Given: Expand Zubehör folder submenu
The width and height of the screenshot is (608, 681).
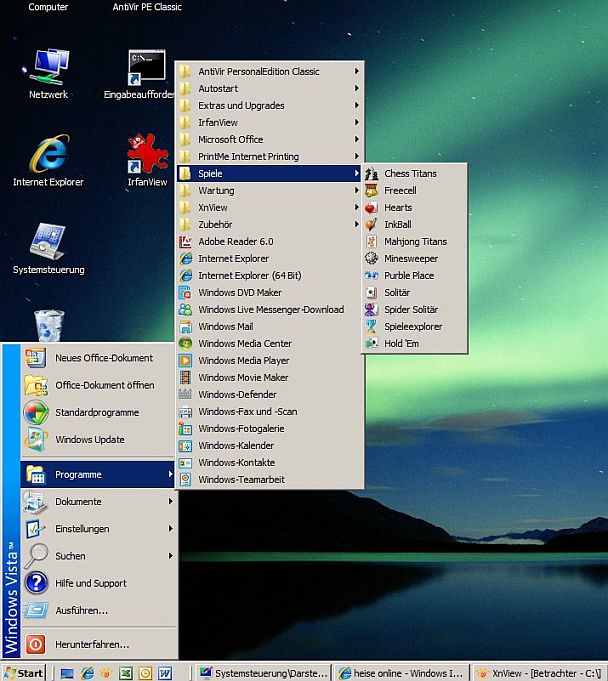Looking at the screenshot, I should 269,224.
